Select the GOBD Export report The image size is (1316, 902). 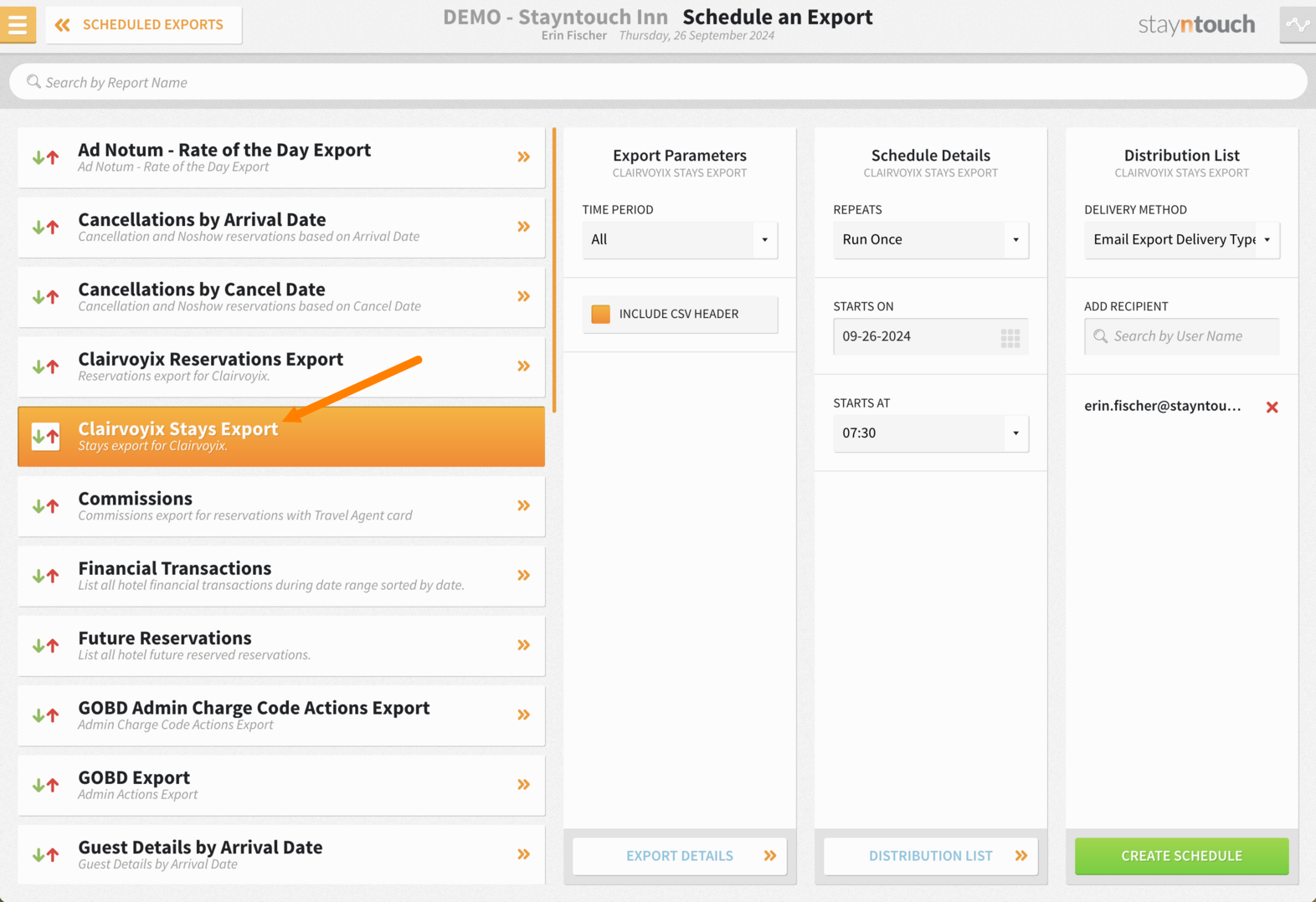coord(281,785)
